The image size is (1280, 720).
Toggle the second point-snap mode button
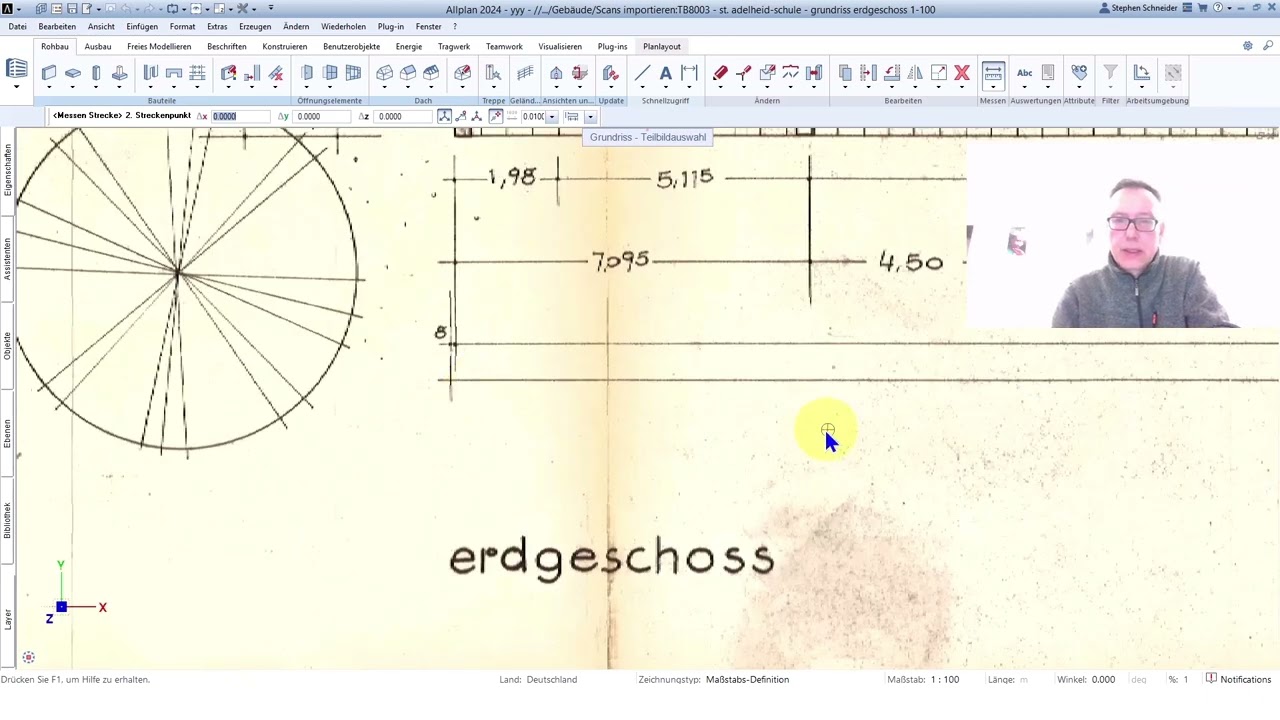pos(461,116)
